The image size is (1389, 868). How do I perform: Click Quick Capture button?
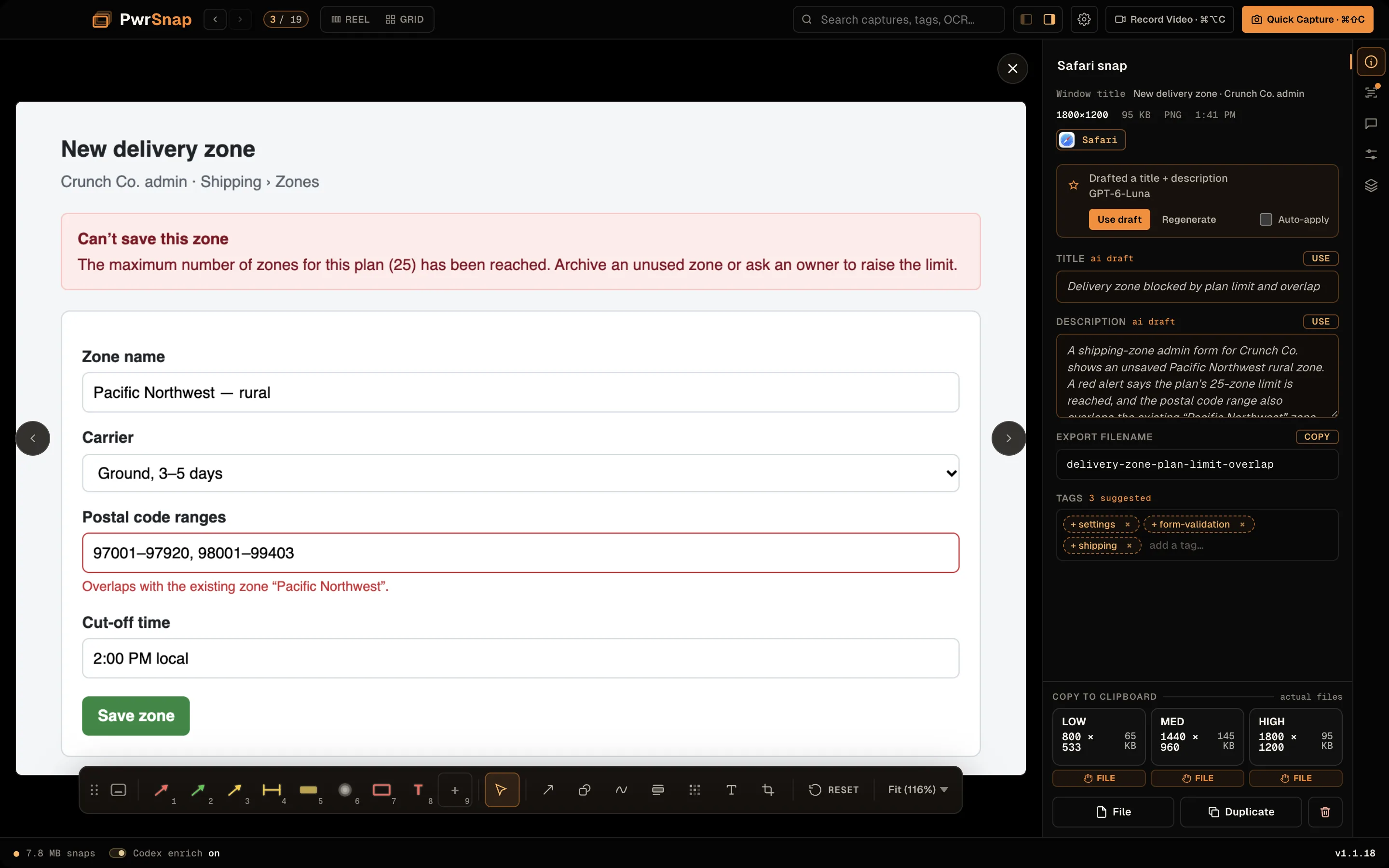click(1307, 19)
